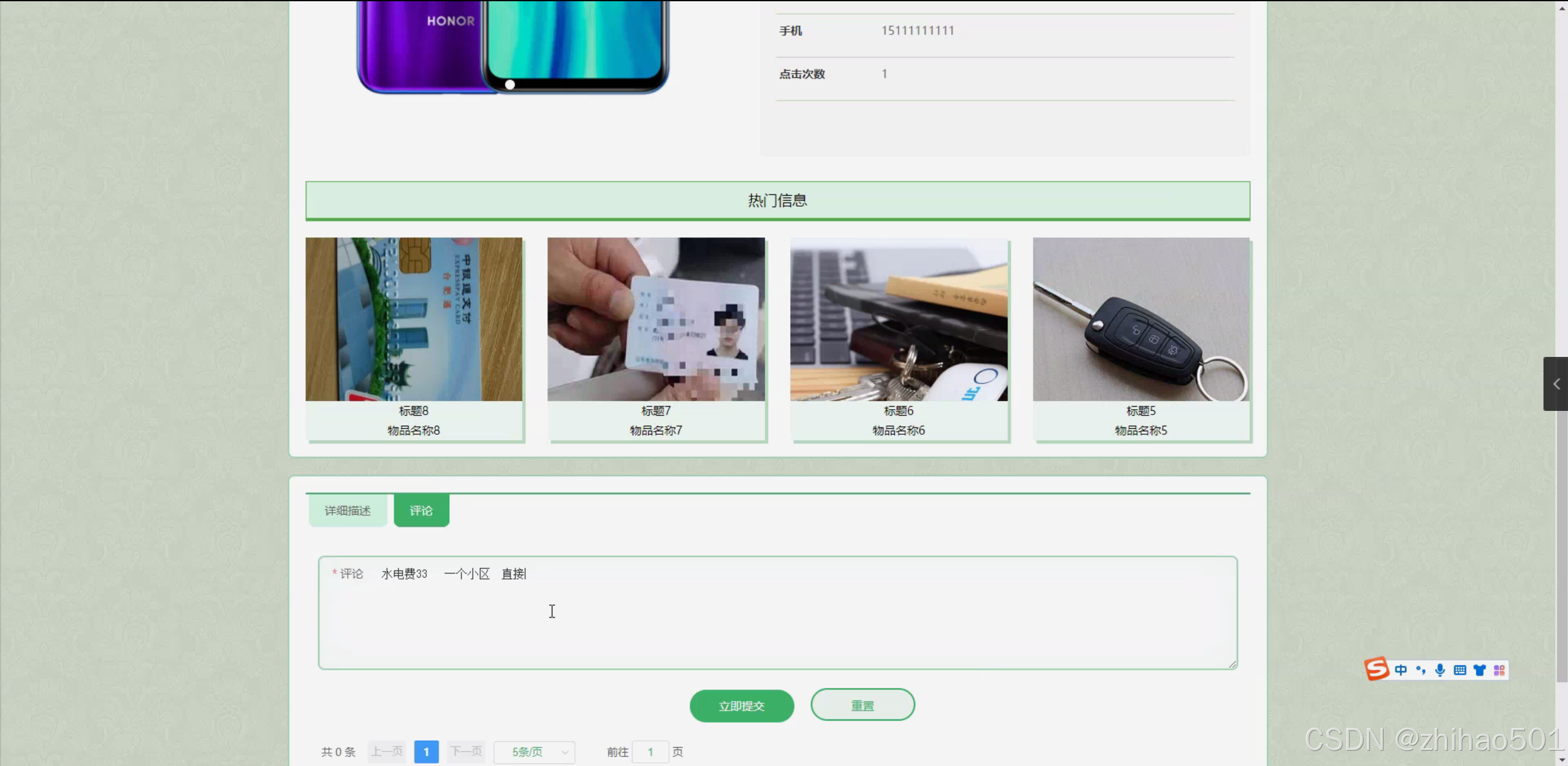The image size is (1568, 766).
Task: Open the 标题8 bank card thumbnail
Action: (x=414, y=320)
